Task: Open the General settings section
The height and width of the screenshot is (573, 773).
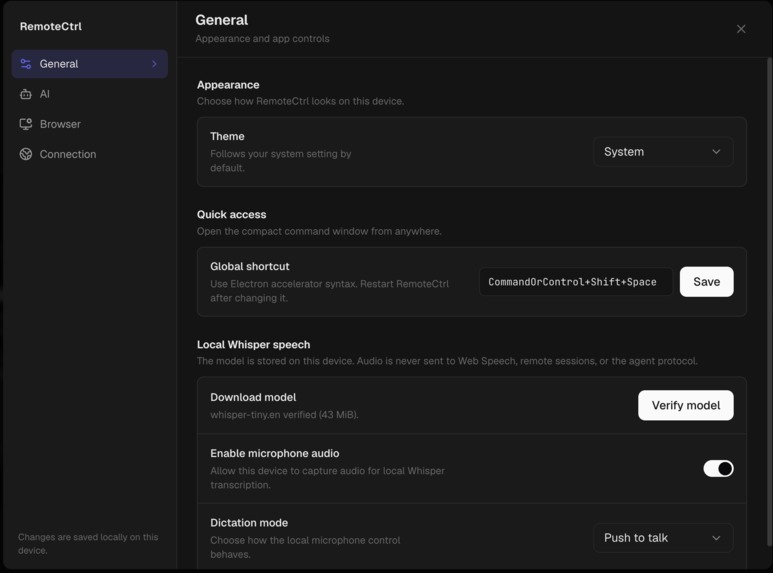Action: [90, 64]
